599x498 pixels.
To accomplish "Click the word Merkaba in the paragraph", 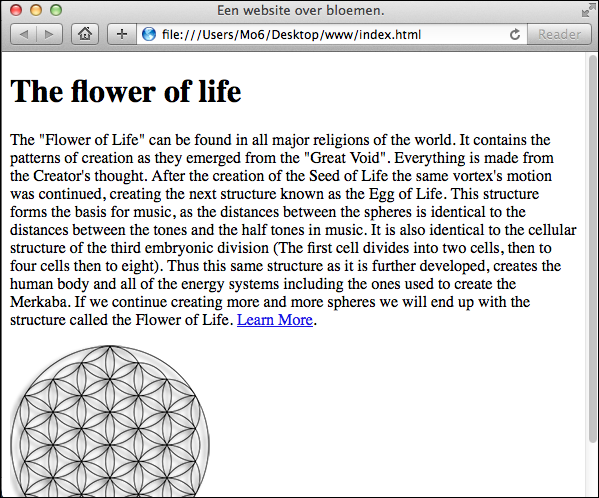I will [x=39, y=302].
